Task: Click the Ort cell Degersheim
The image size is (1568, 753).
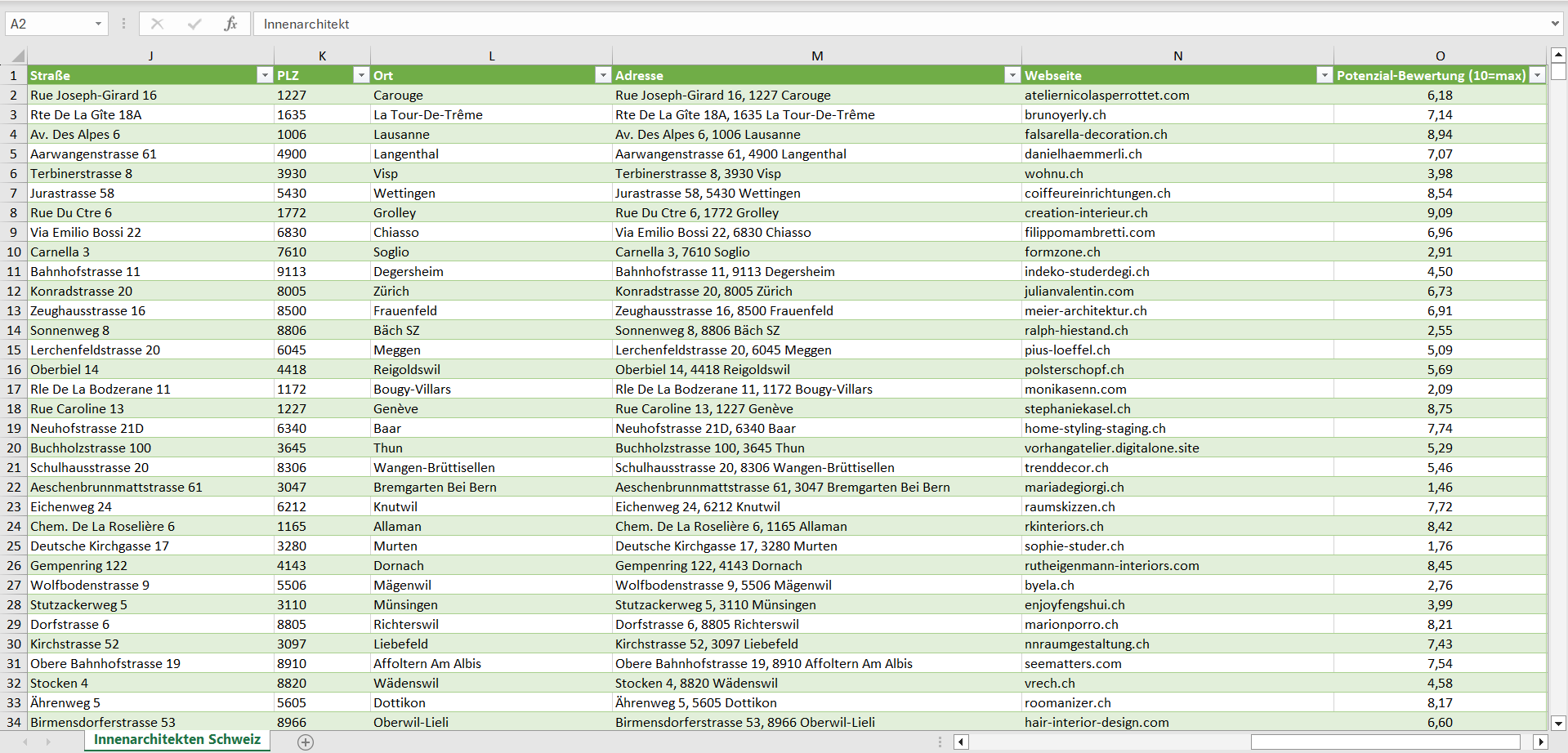Action: (492, 271)
